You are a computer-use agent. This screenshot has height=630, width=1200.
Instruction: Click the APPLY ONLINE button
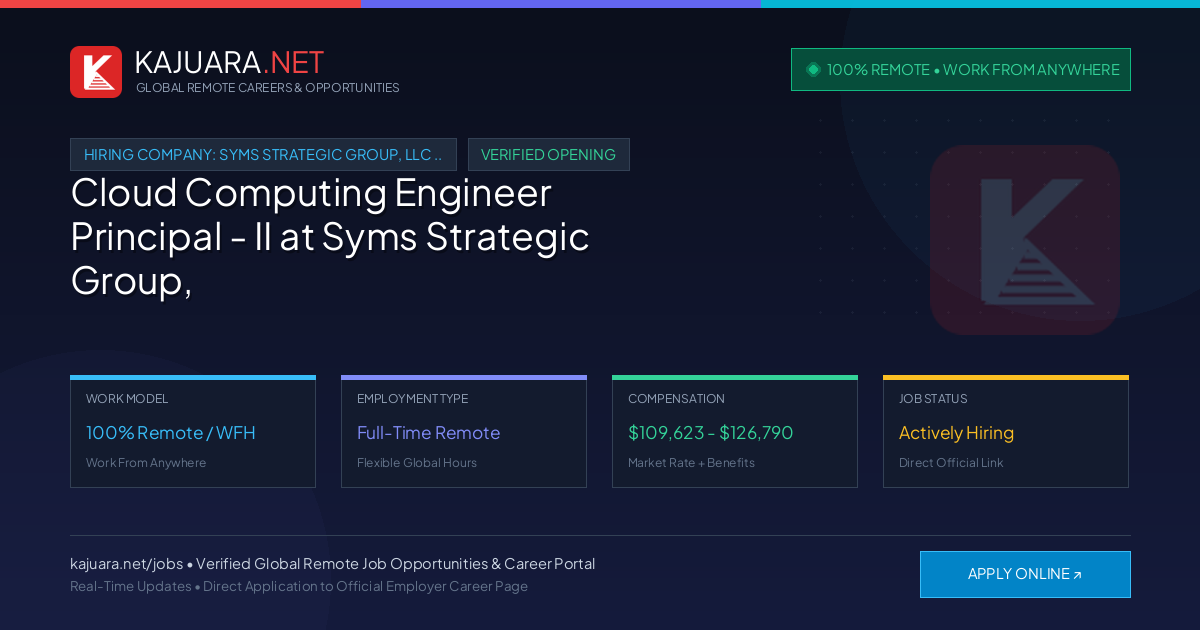(1025, 574)
